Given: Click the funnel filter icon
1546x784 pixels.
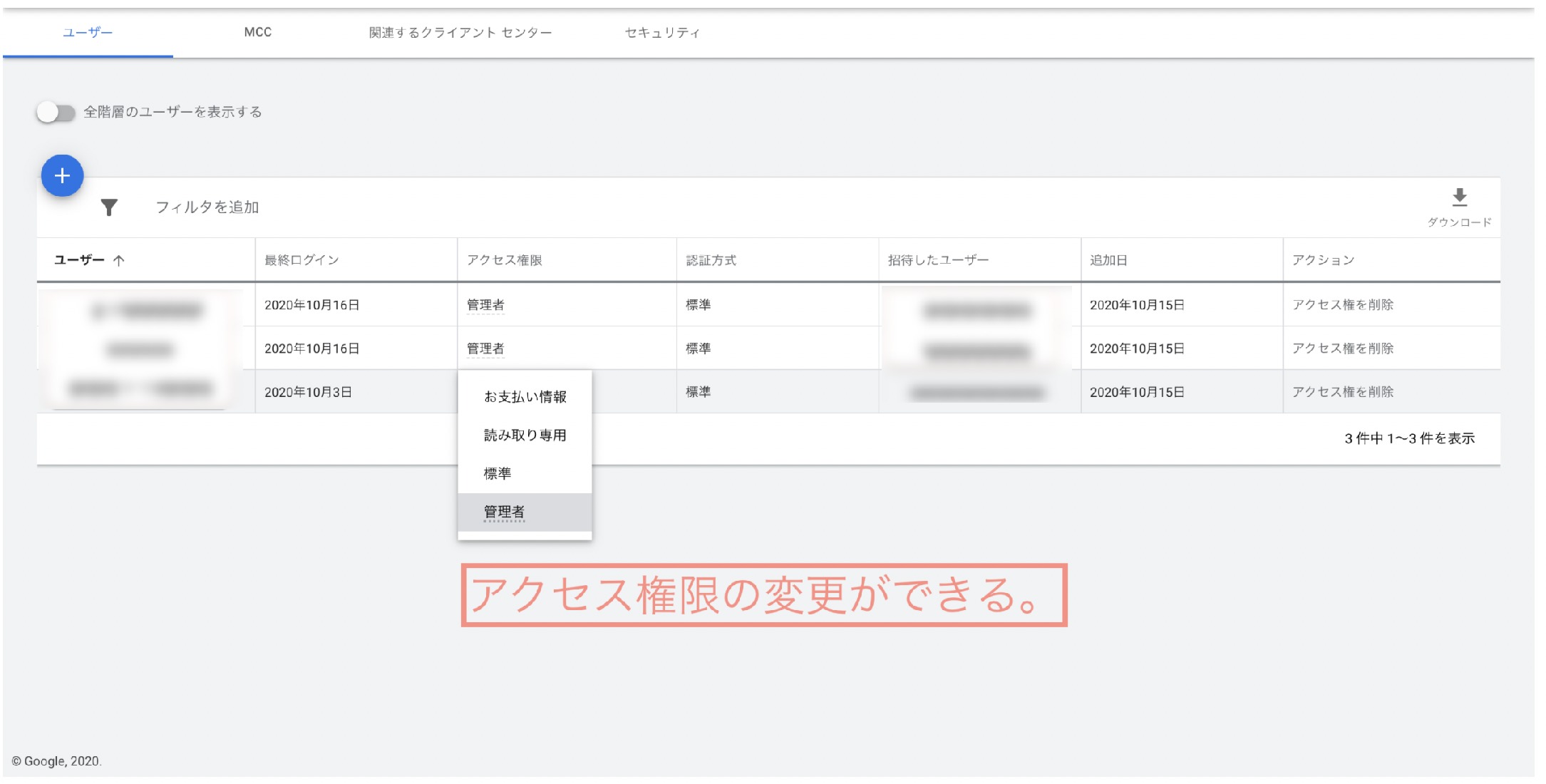Looking at the screenshot, I should pos(109,207).
